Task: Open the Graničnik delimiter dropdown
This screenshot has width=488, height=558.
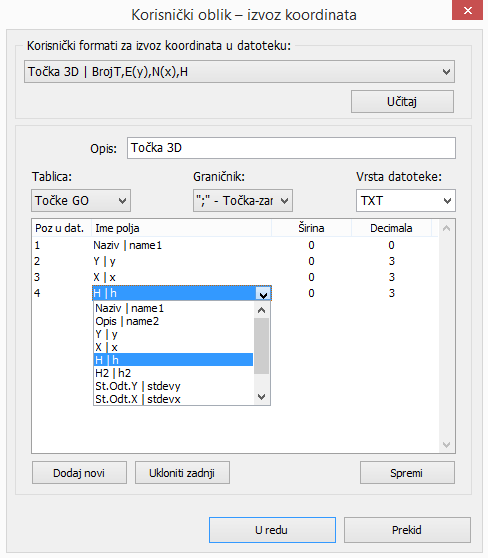Action: [243, 201]
